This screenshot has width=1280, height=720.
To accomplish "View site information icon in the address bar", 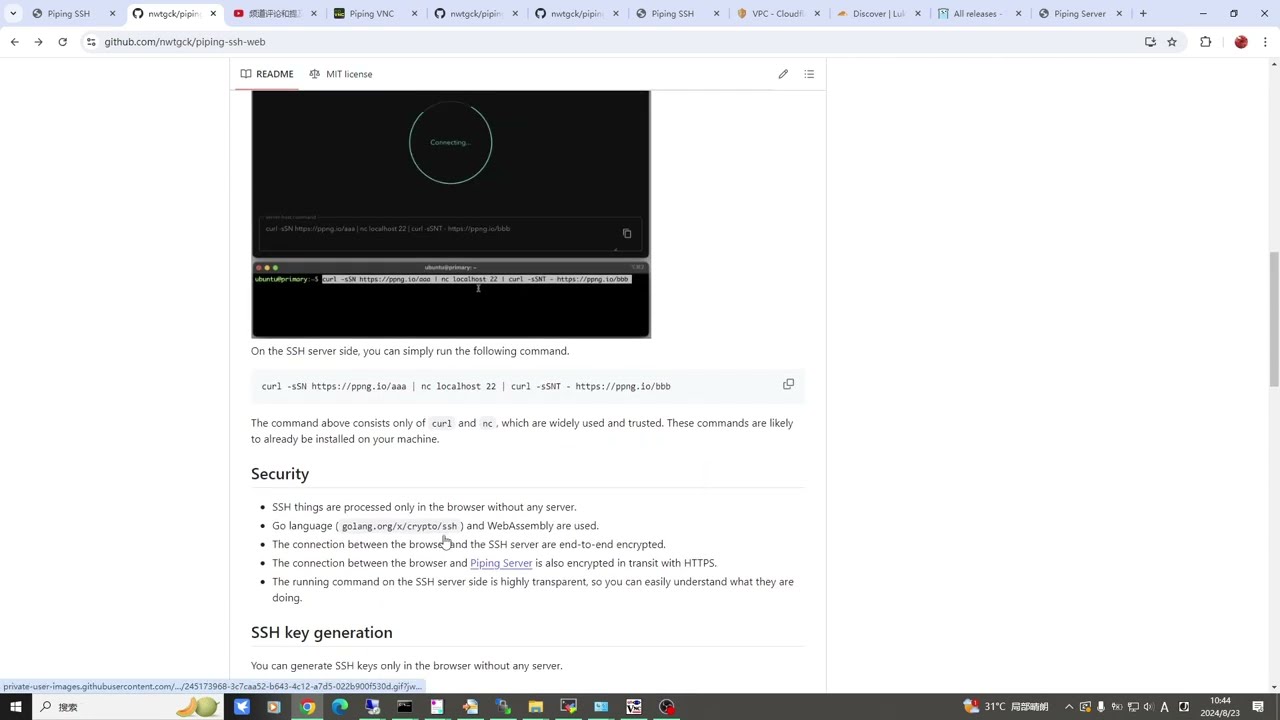I will (x=91, y=42).
